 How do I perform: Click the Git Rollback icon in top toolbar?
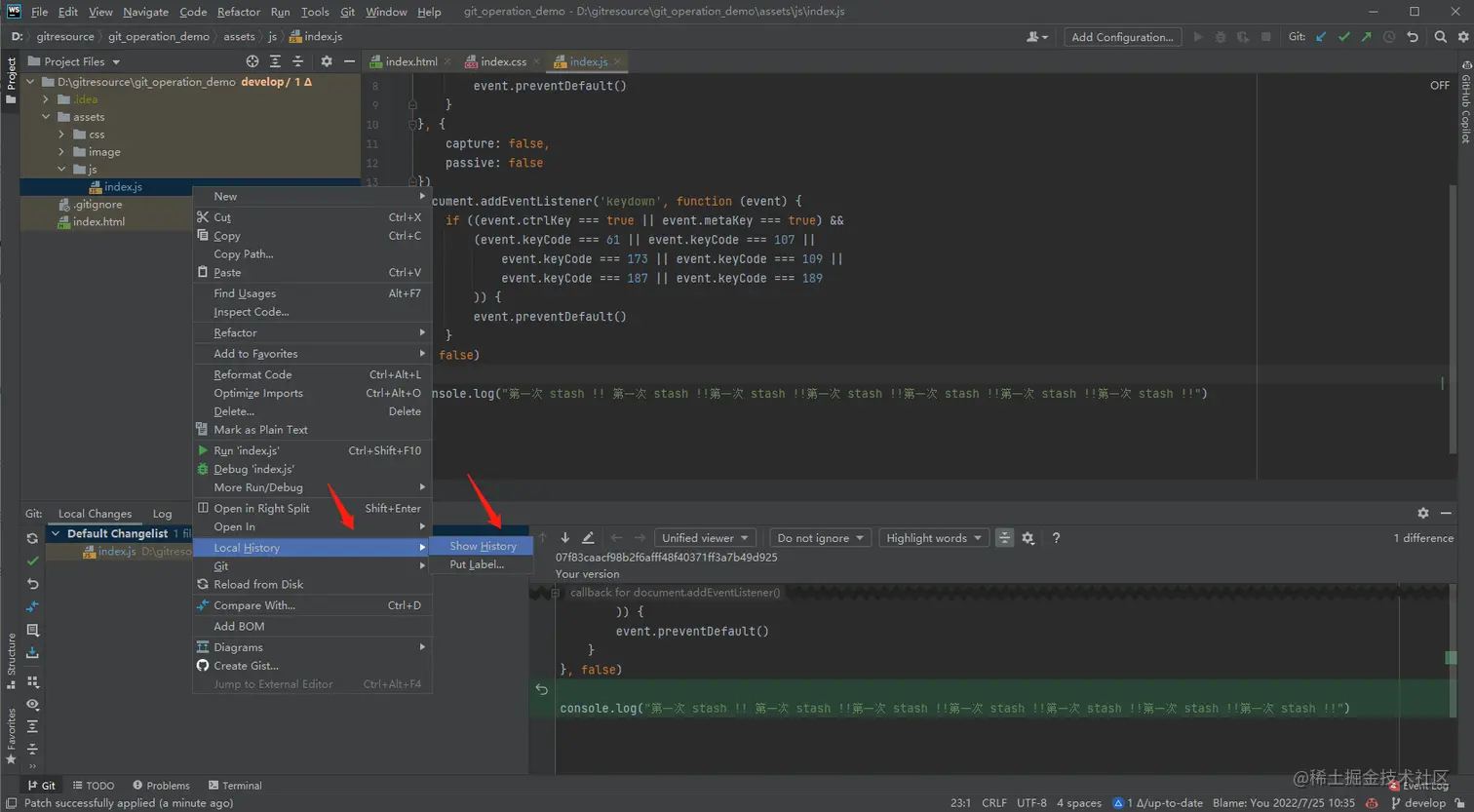pyautogui.click(x=1412, y=37)
